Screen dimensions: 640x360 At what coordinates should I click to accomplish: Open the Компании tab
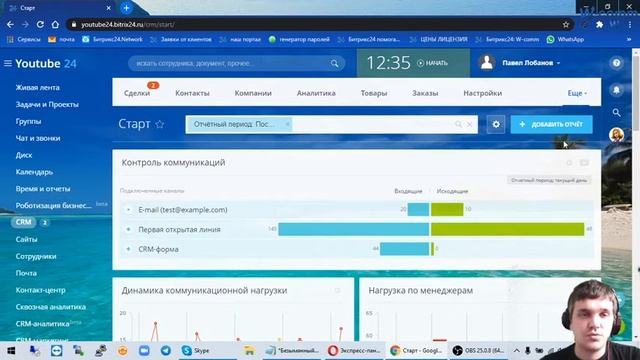(x=253, y=93)
